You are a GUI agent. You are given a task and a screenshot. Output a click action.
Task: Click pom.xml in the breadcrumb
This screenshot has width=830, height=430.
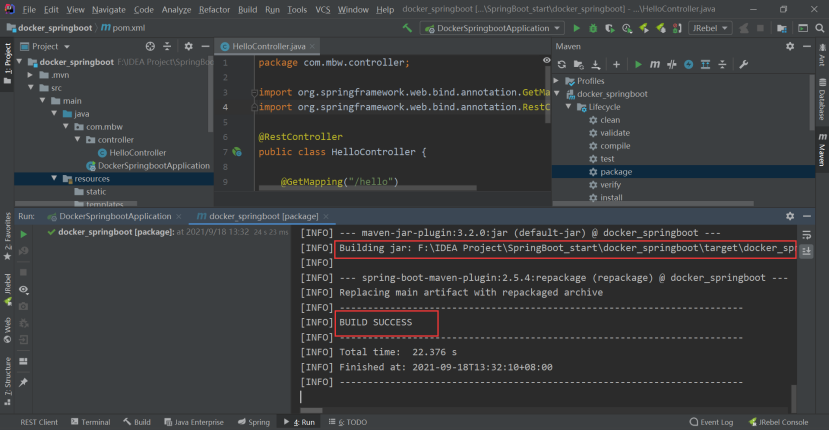(125, 28)
